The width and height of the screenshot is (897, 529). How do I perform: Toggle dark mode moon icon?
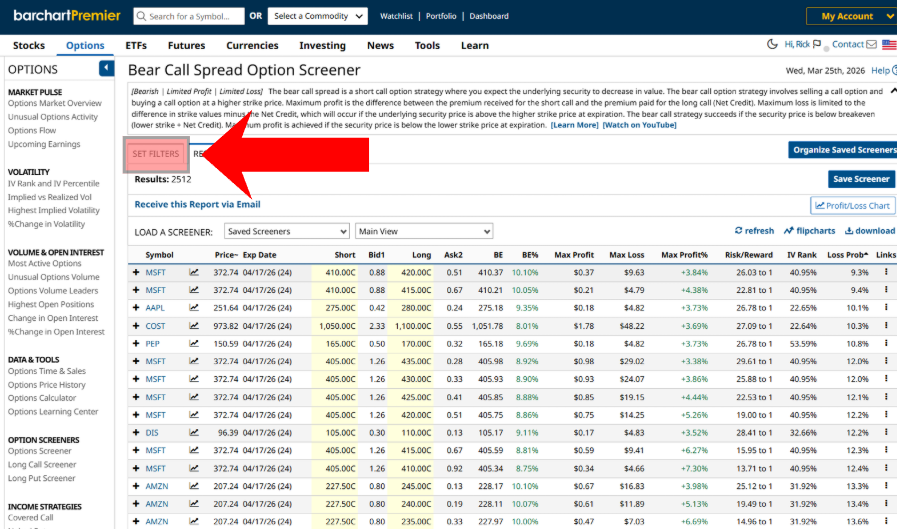(x=771, y=45)
